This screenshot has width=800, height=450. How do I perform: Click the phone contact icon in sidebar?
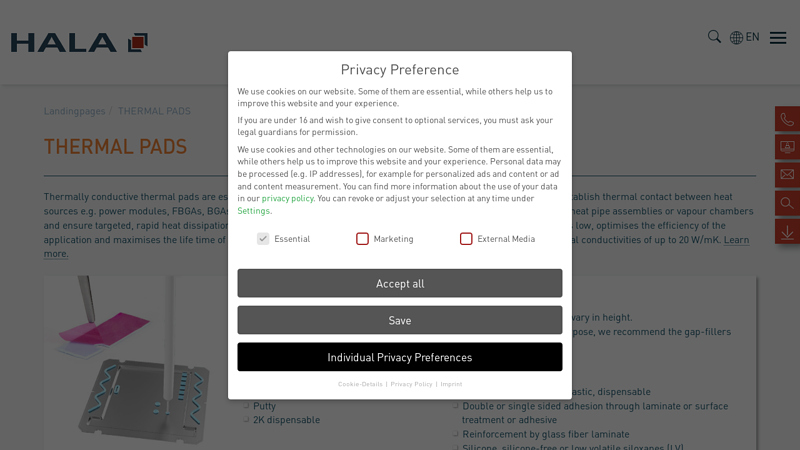pyautogui.click(x=787, y=119)
